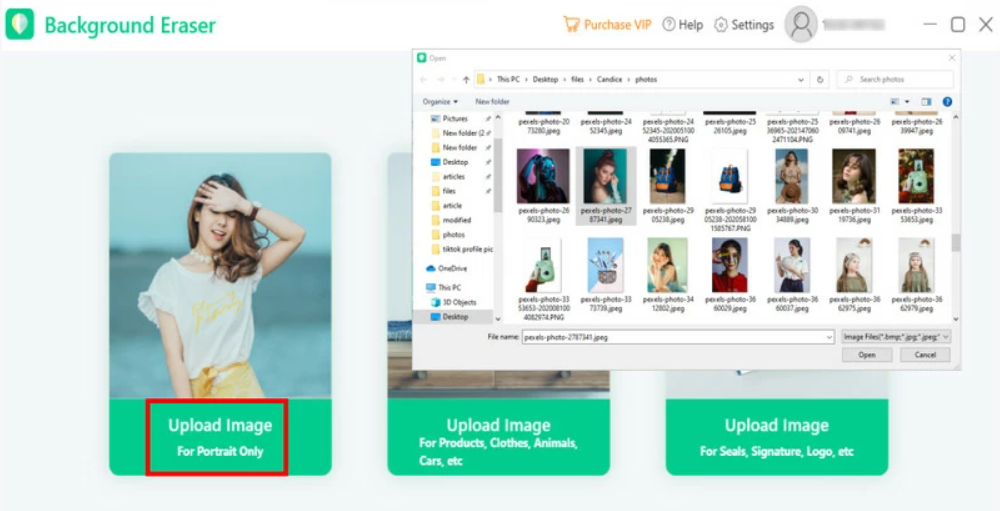Screen dimensions: 1000x511
Task: Expand the Organize dropdown menu
Action: 440,101
